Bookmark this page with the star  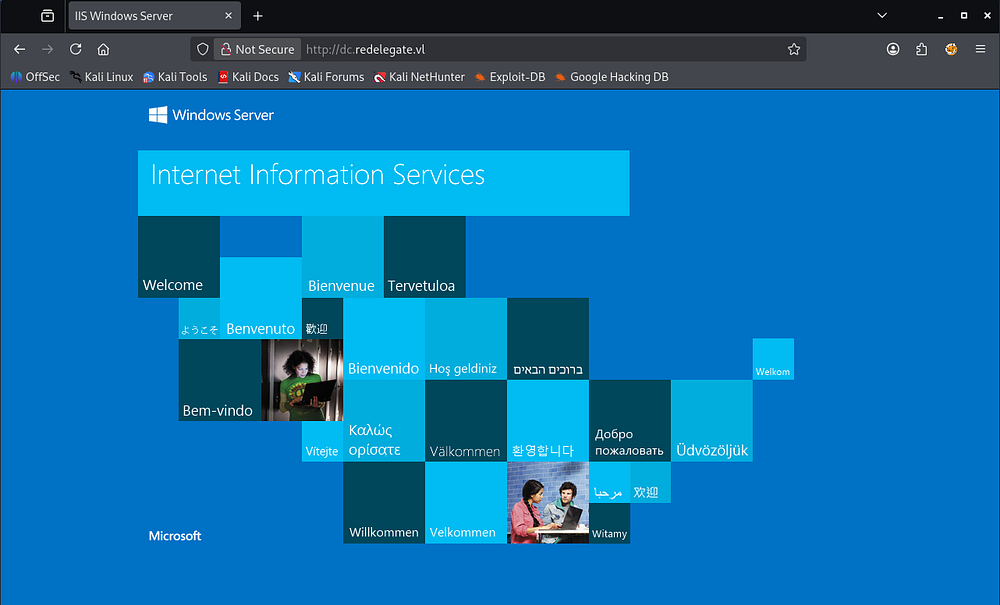pos(794,49)
